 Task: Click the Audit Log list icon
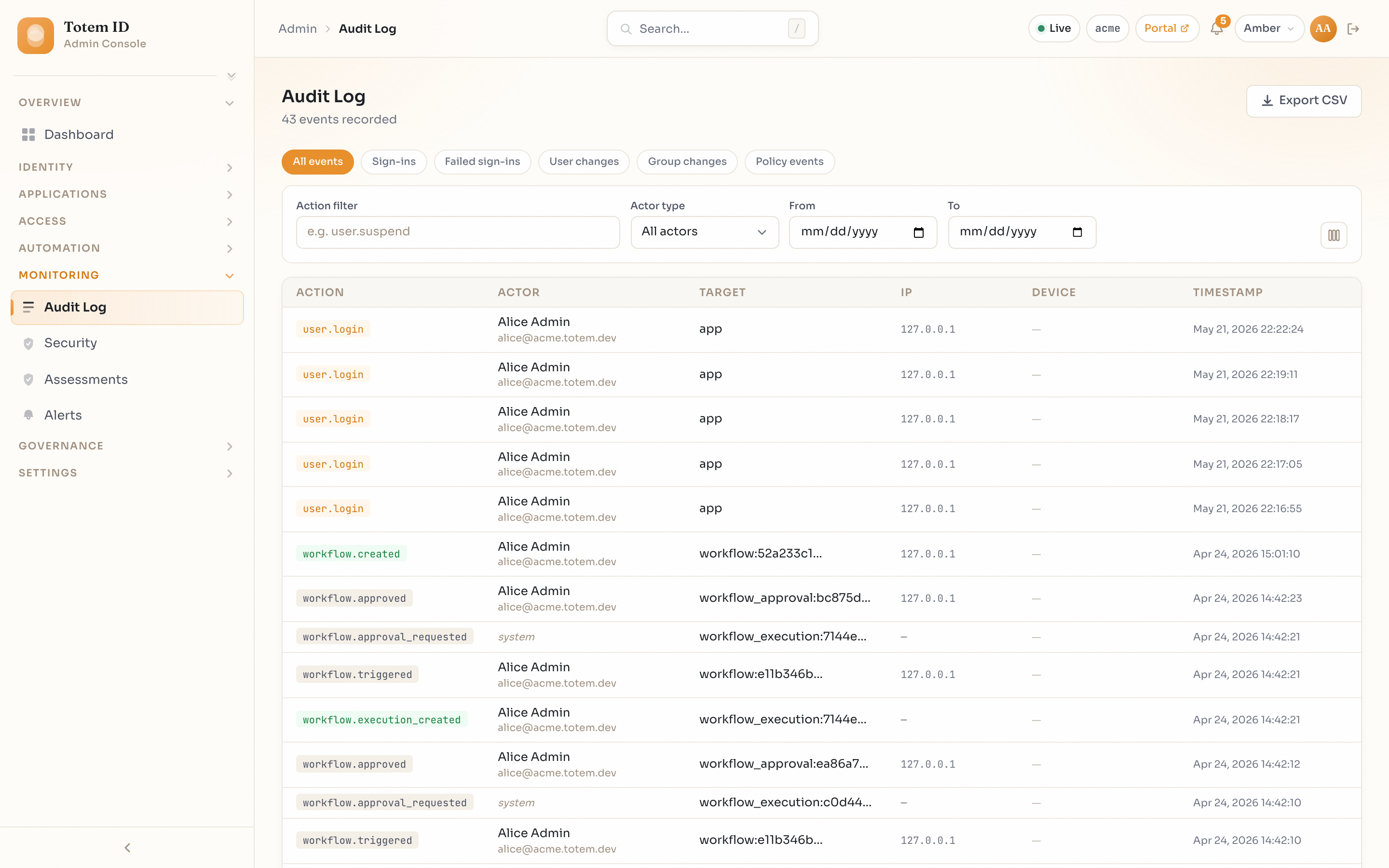click(x=28, y=307)
